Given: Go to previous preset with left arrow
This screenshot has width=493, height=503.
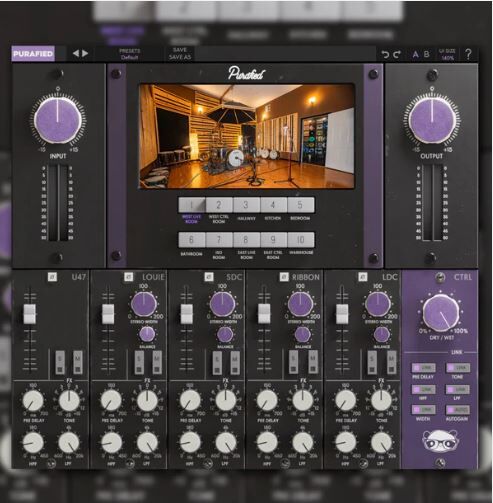Looking at the screenshot, I should (x=76, y=53).
